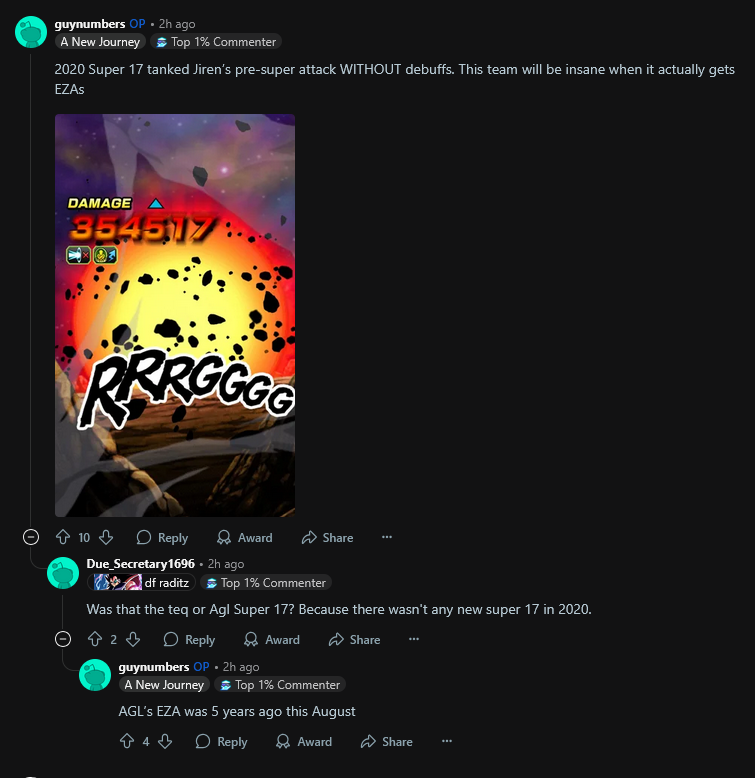This screenshot has height=778, width=755.
Task: Downvote the comment with 10 points
Action: pos(106,537)
